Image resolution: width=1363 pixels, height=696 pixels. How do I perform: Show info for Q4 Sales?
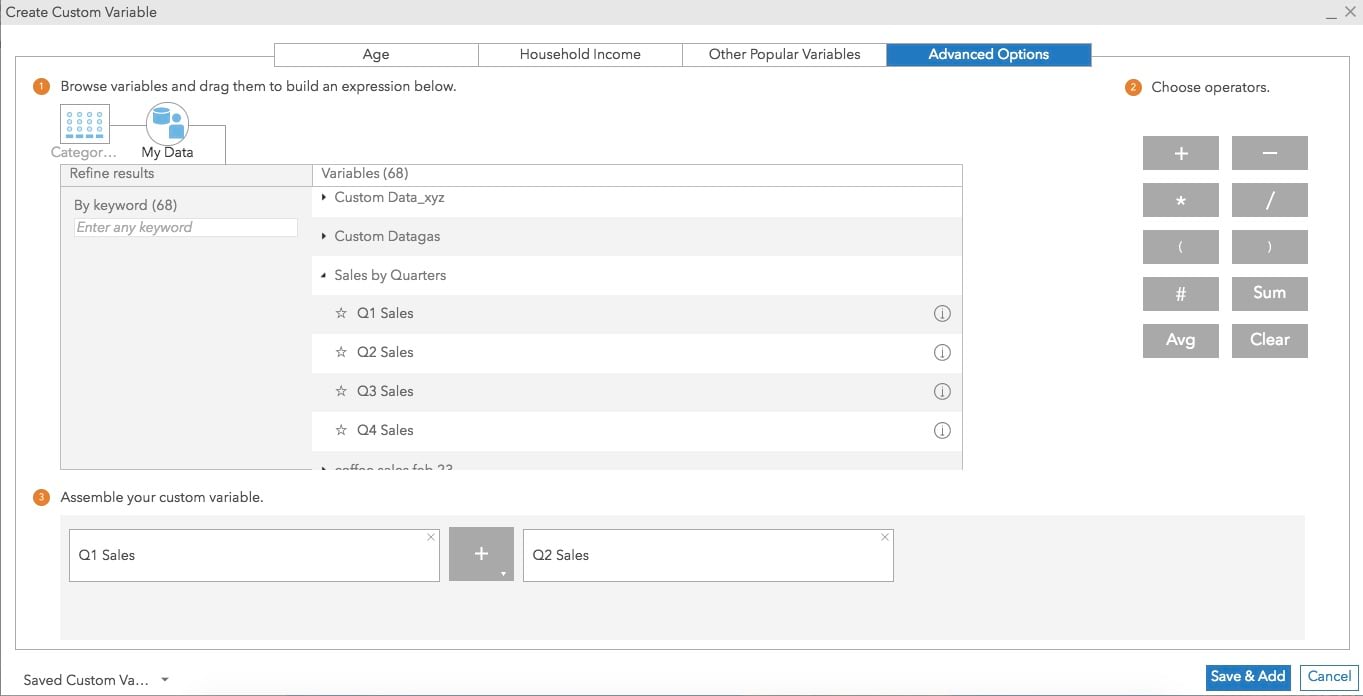click(941, 430)
